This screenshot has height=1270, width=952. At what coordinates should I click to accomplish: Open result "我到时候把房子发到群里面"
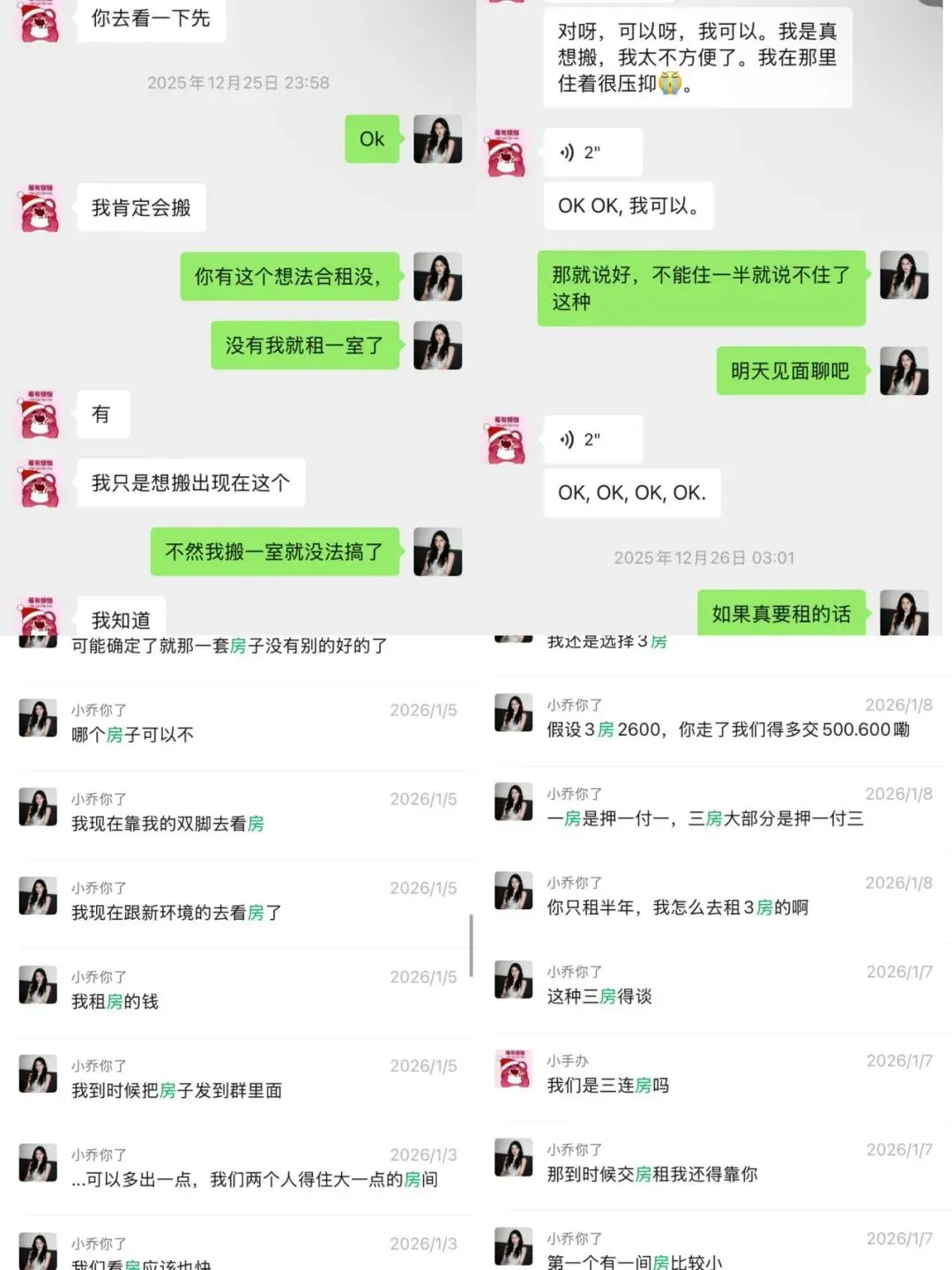pyautogui.click(x=238, y=1079)
